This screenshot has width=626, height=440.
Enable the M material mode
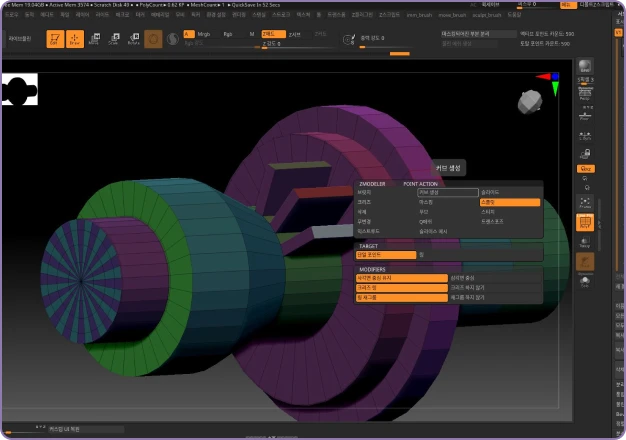(x=252, y=34)
